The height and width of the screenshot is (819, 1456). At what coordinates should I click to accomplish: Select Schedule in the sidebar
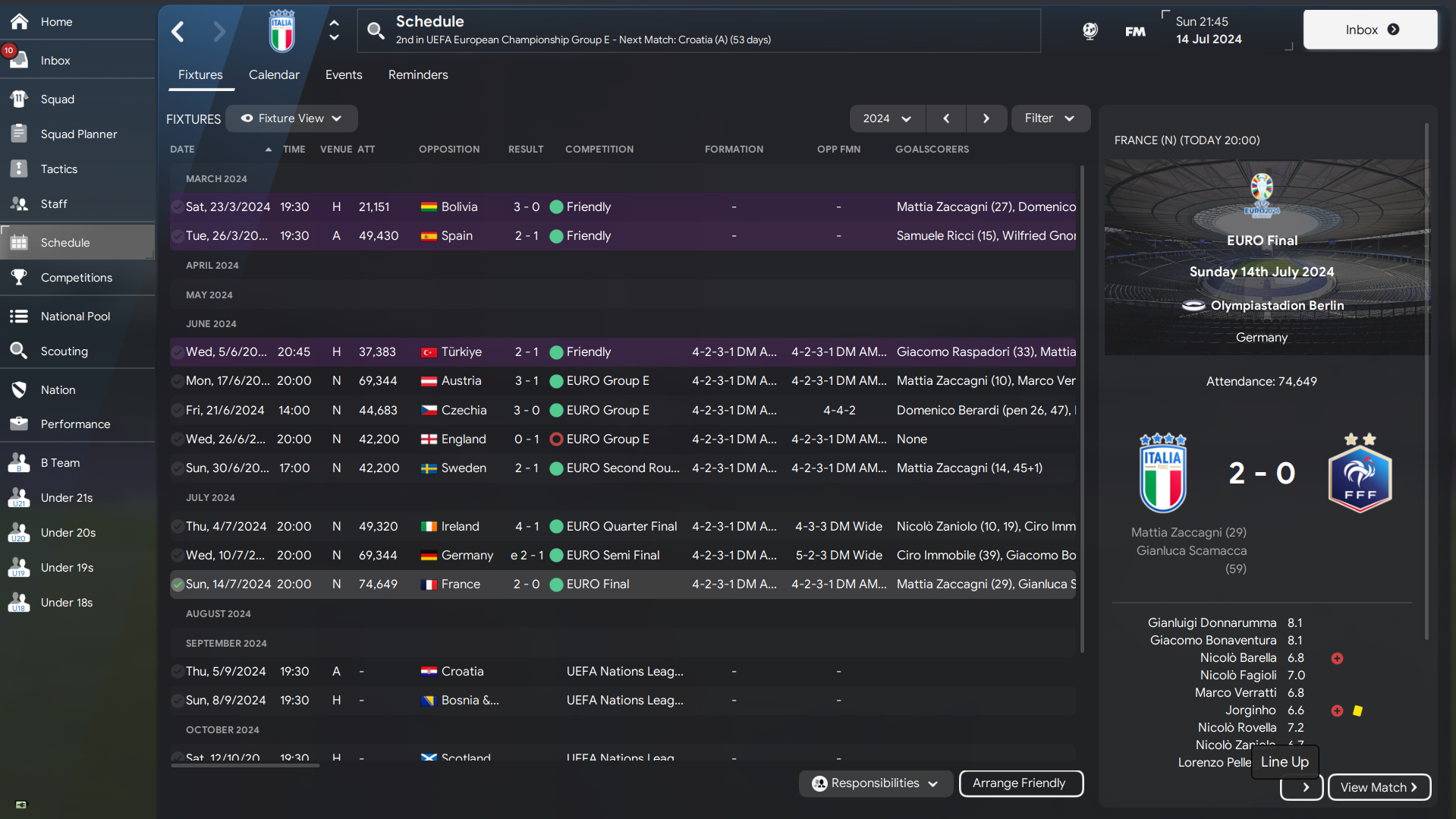[x=77, y=242]
